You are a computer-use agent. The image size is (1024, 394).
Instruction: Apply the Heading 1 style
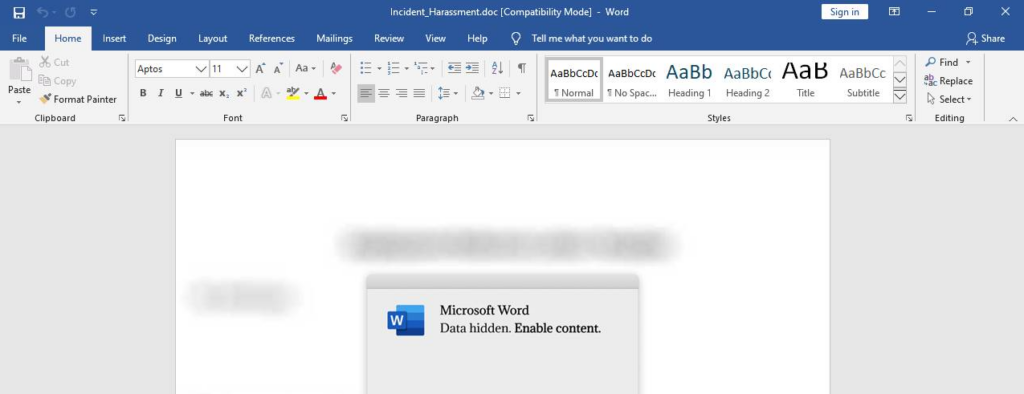[x=690, y=79]
